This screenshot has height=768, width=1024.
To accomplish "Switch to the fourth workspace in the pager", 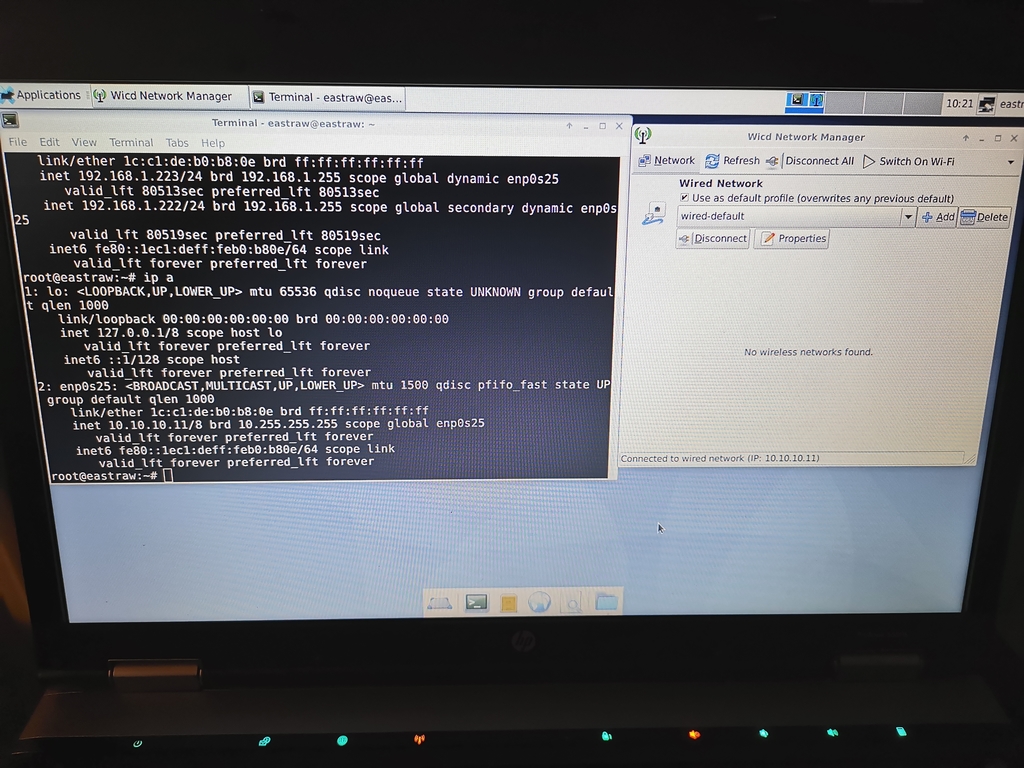I will tap(922, 103).
